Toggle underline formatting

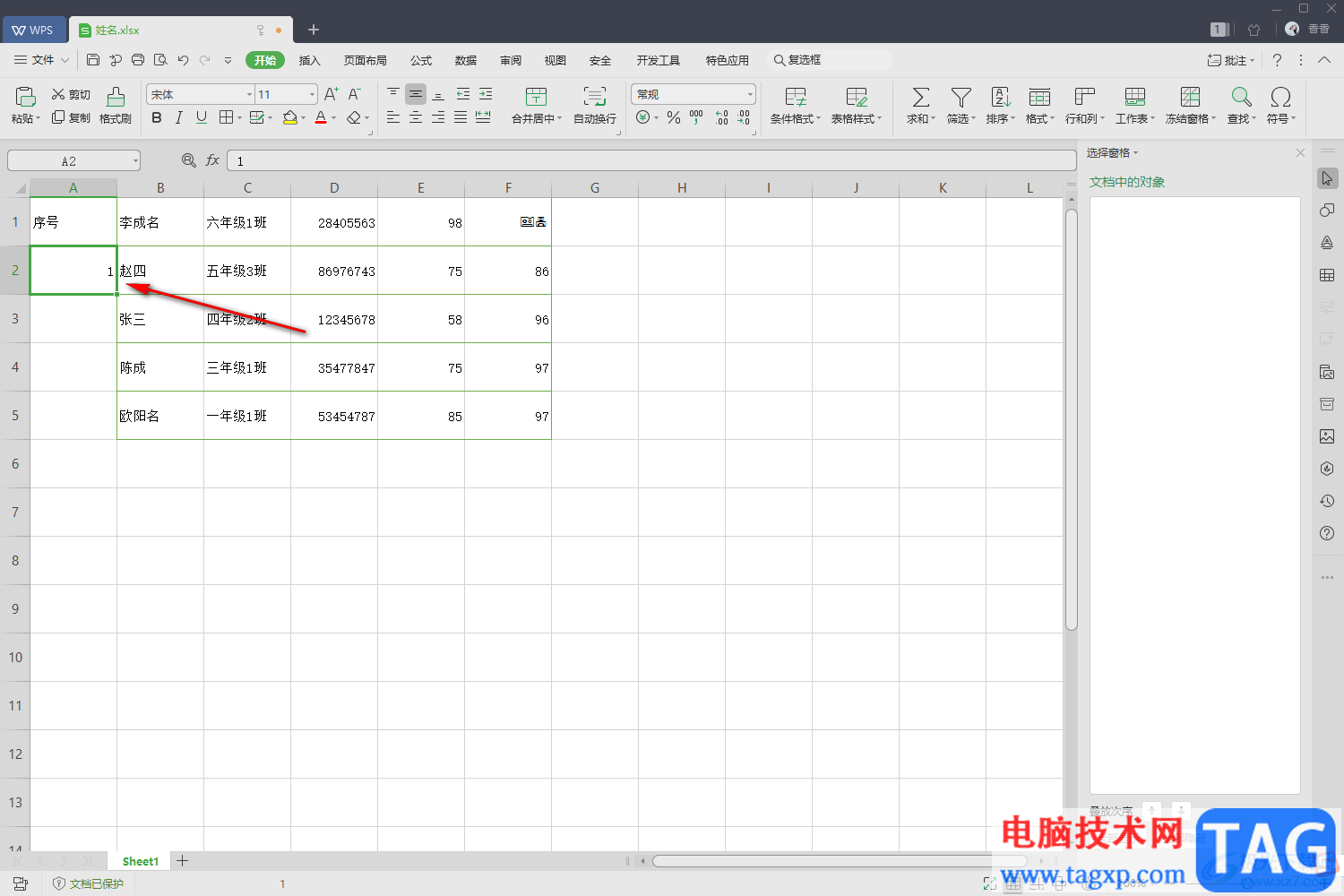tap(202, 117)
